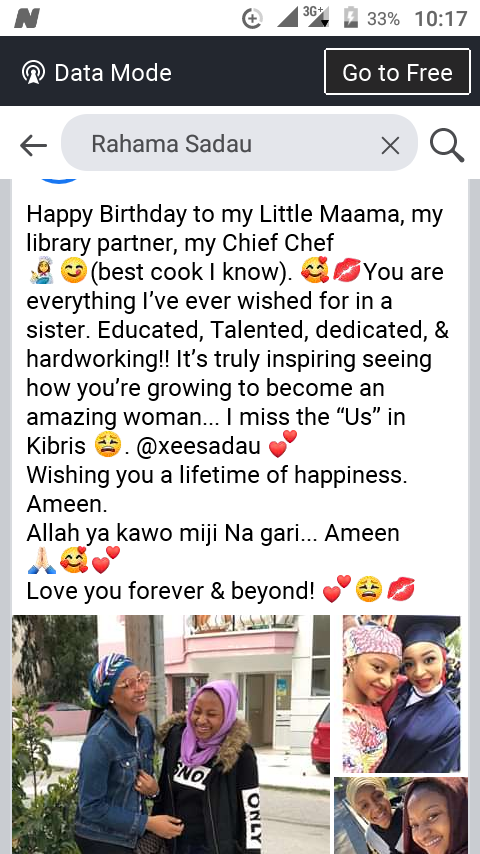Tap the Love you forever closing line
Screen dimensions: 480x854
171,590
